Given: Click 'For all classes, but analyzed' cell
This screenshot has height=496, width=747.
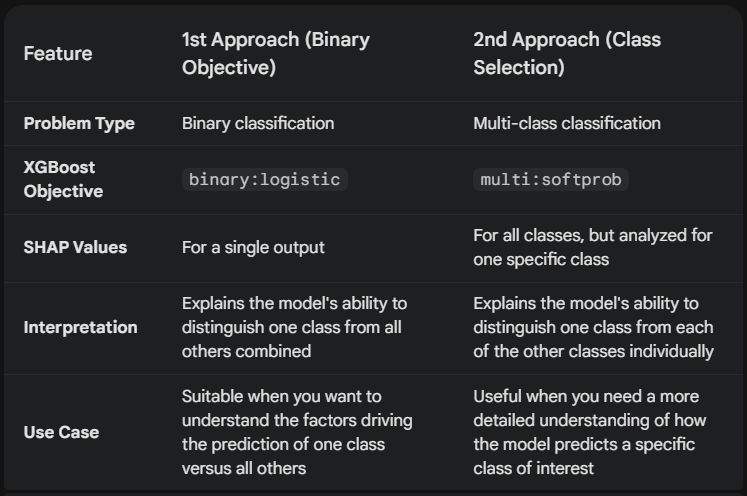Looking at the screenshot, I should point(593,247).
